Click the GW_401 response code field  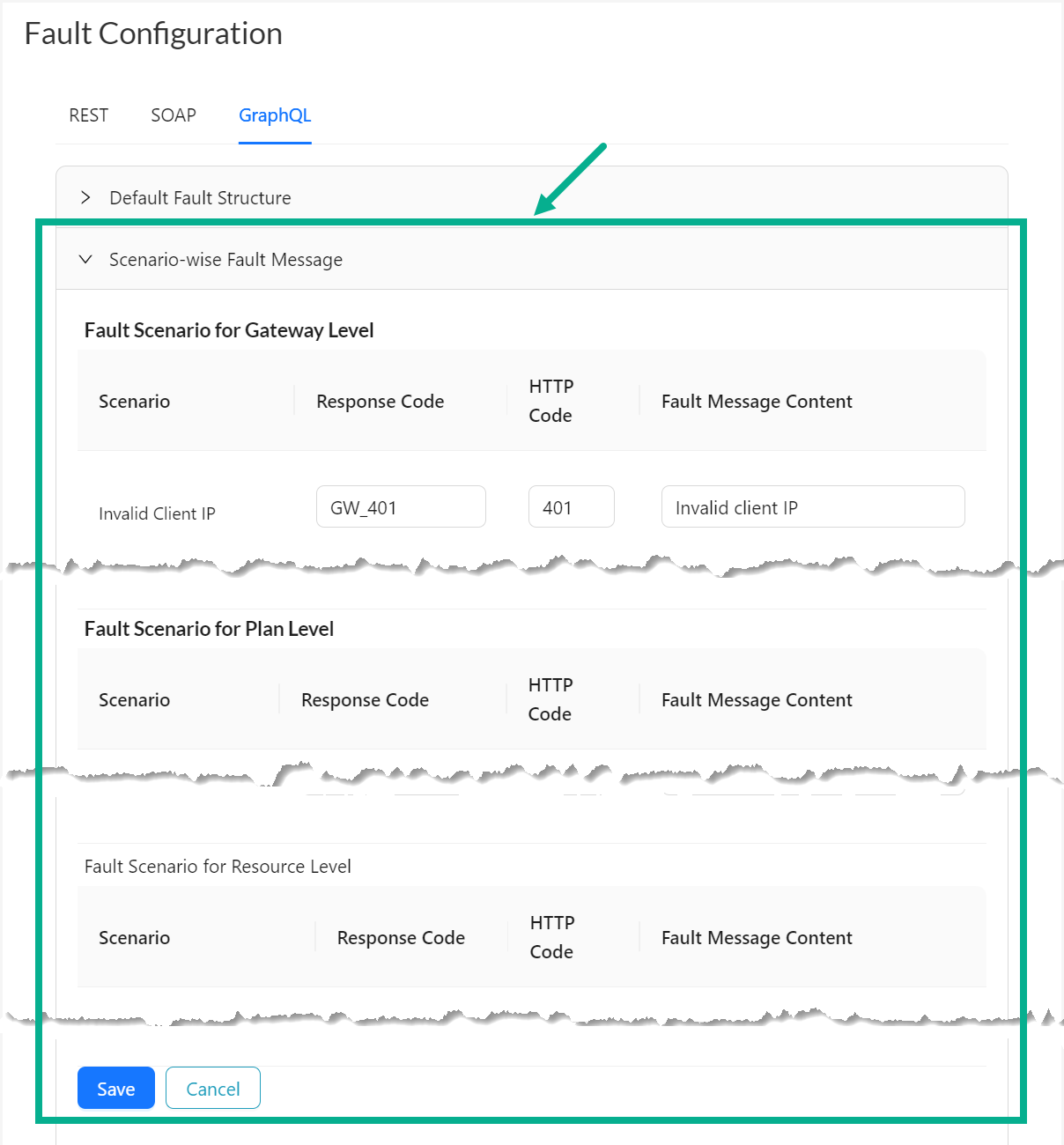(x=401, y=507)
